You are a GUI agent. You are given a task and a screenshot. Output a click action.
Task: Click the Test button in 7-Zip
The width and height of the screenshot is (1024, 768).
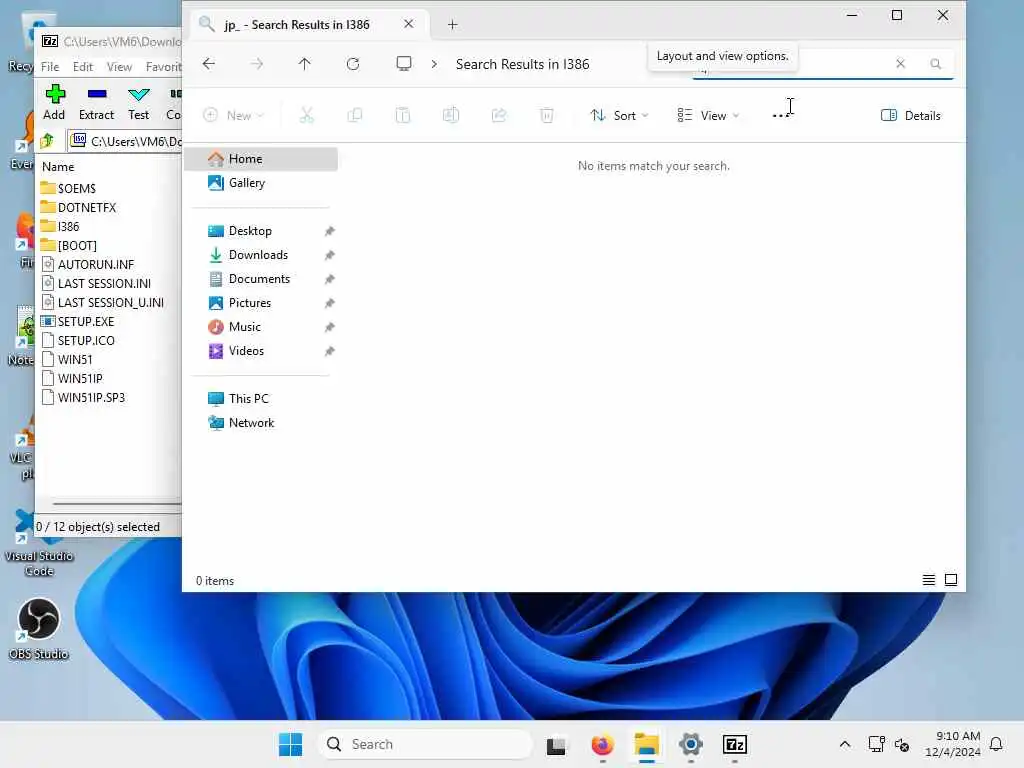(x=138, y=102)
